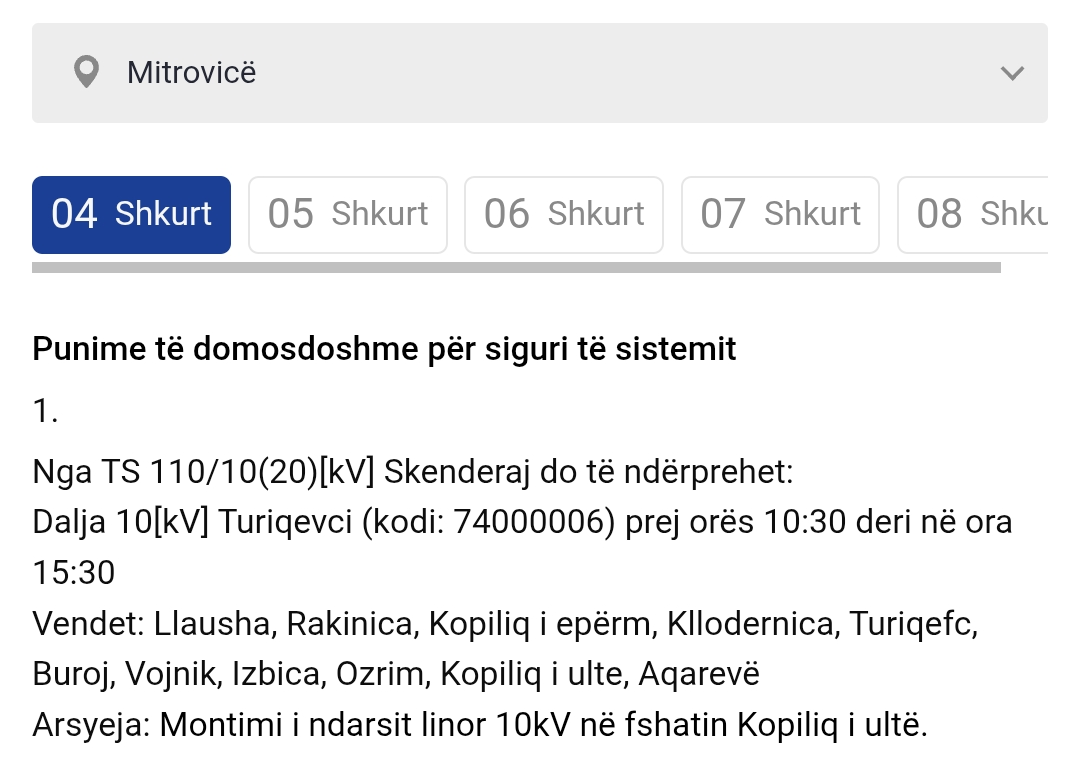Click the line starting with Buroj, Vojnik
Screen dimensions: 1080x772
coord(396,674)
